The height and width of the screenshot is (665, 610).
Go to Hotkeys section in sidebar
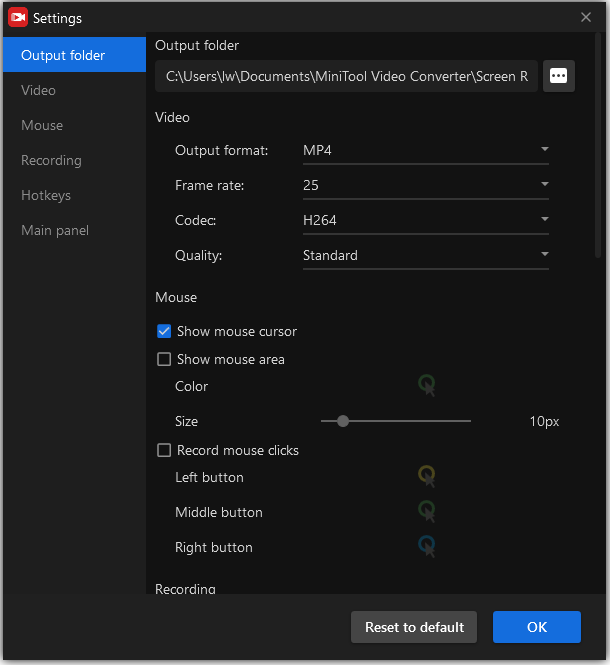[75, 195]
